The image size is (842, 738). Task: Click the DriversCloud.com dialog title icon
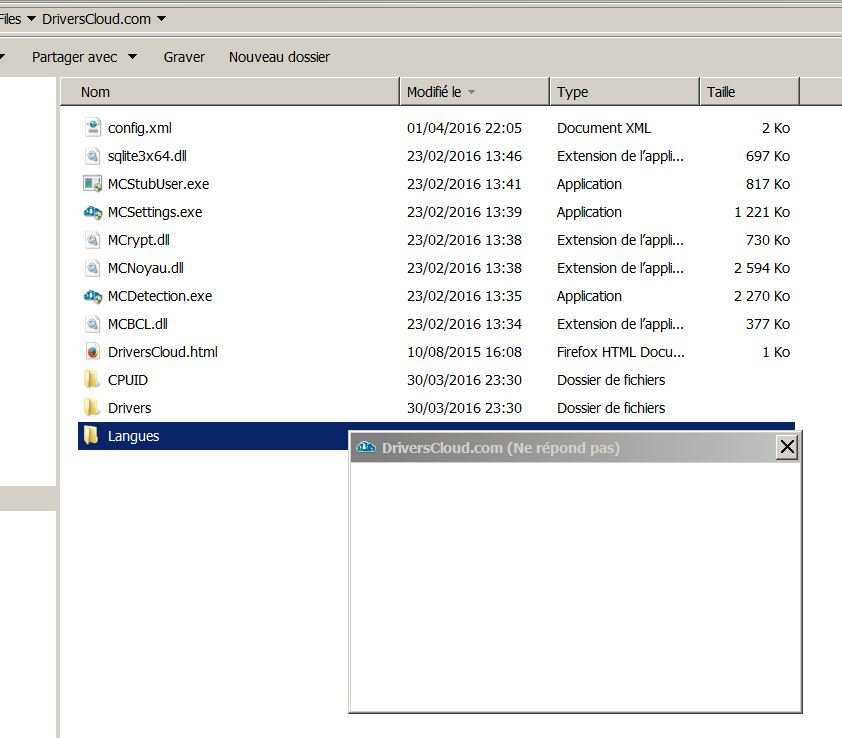(x=366, y=448)
